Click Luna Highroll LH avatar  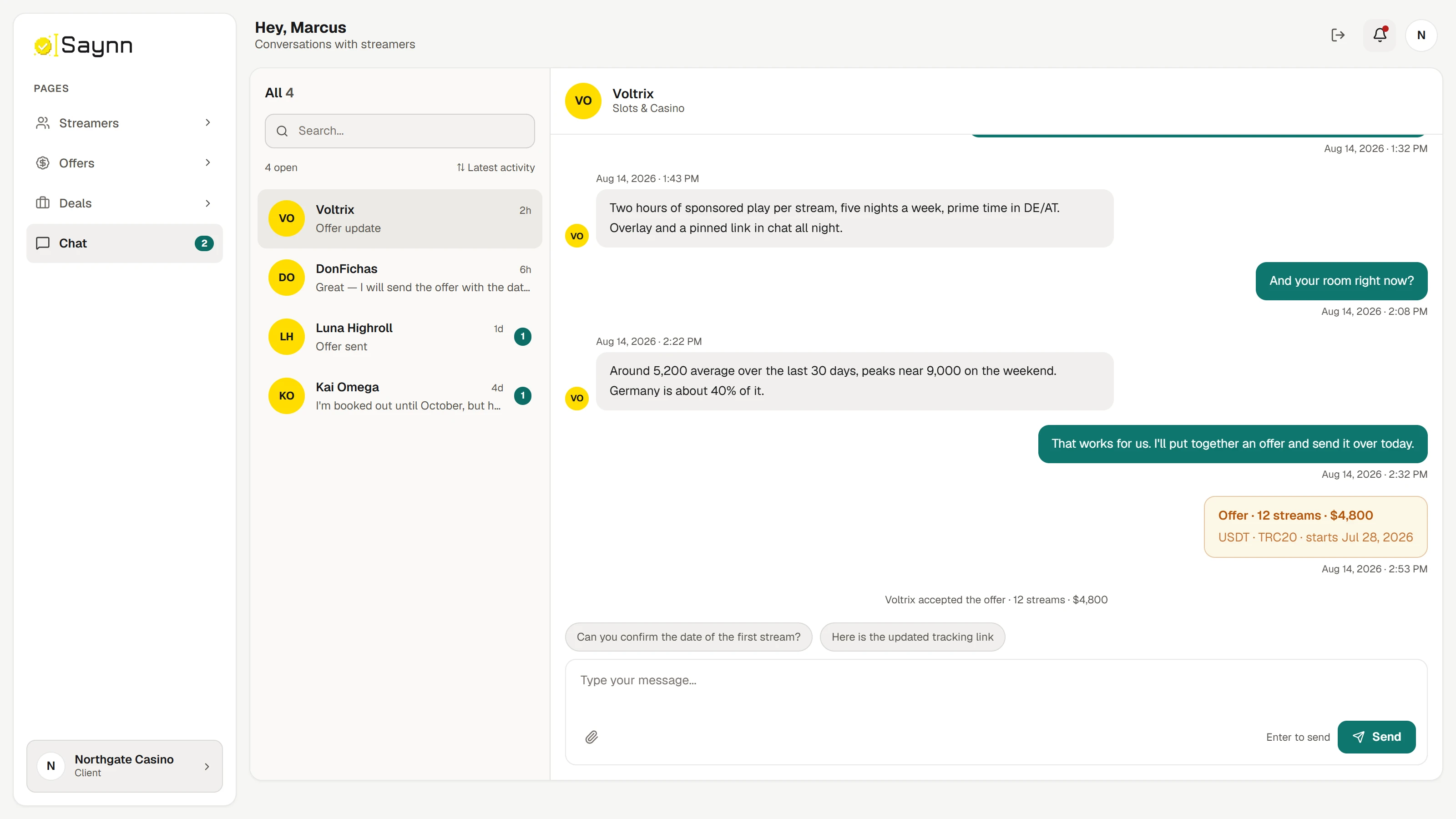(x=287, y=337)
